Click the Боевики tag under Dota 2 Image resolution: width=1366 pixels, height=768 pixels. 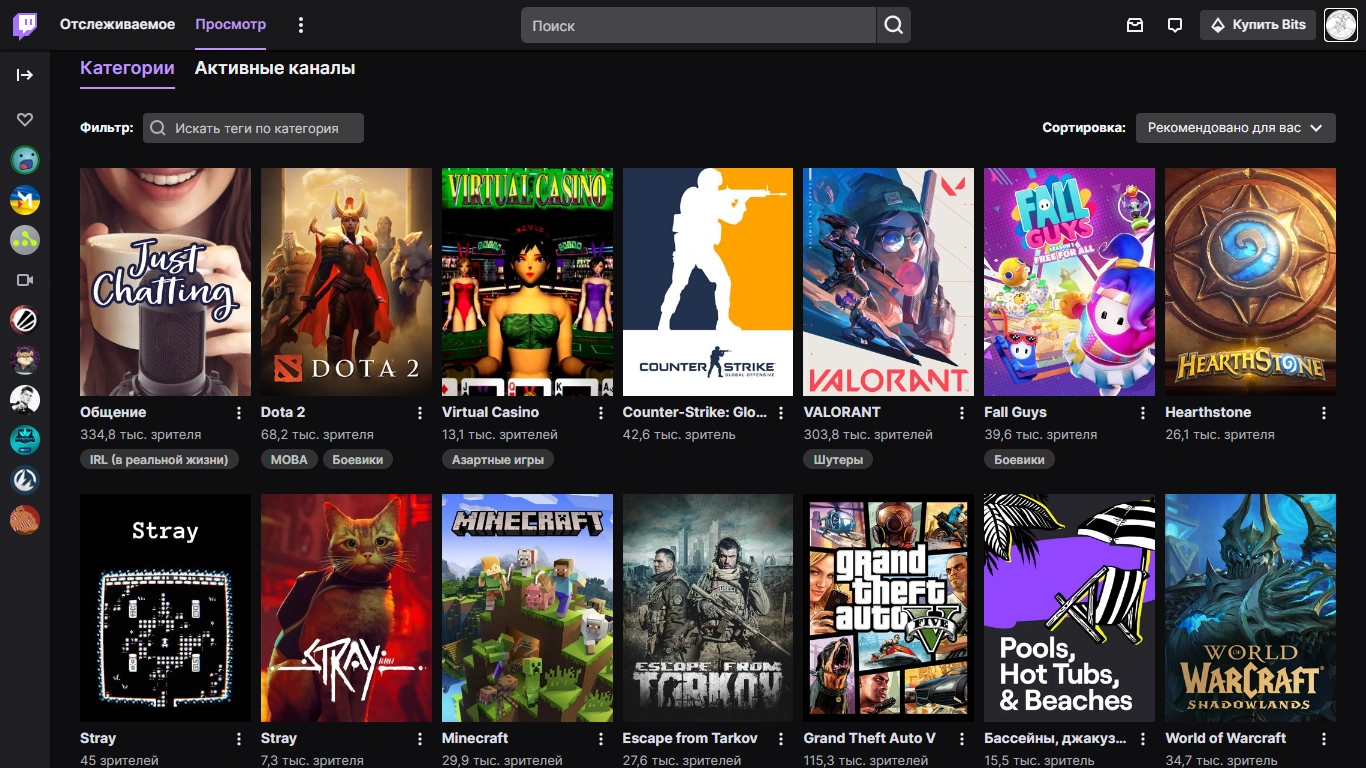[x=357, y=460]
